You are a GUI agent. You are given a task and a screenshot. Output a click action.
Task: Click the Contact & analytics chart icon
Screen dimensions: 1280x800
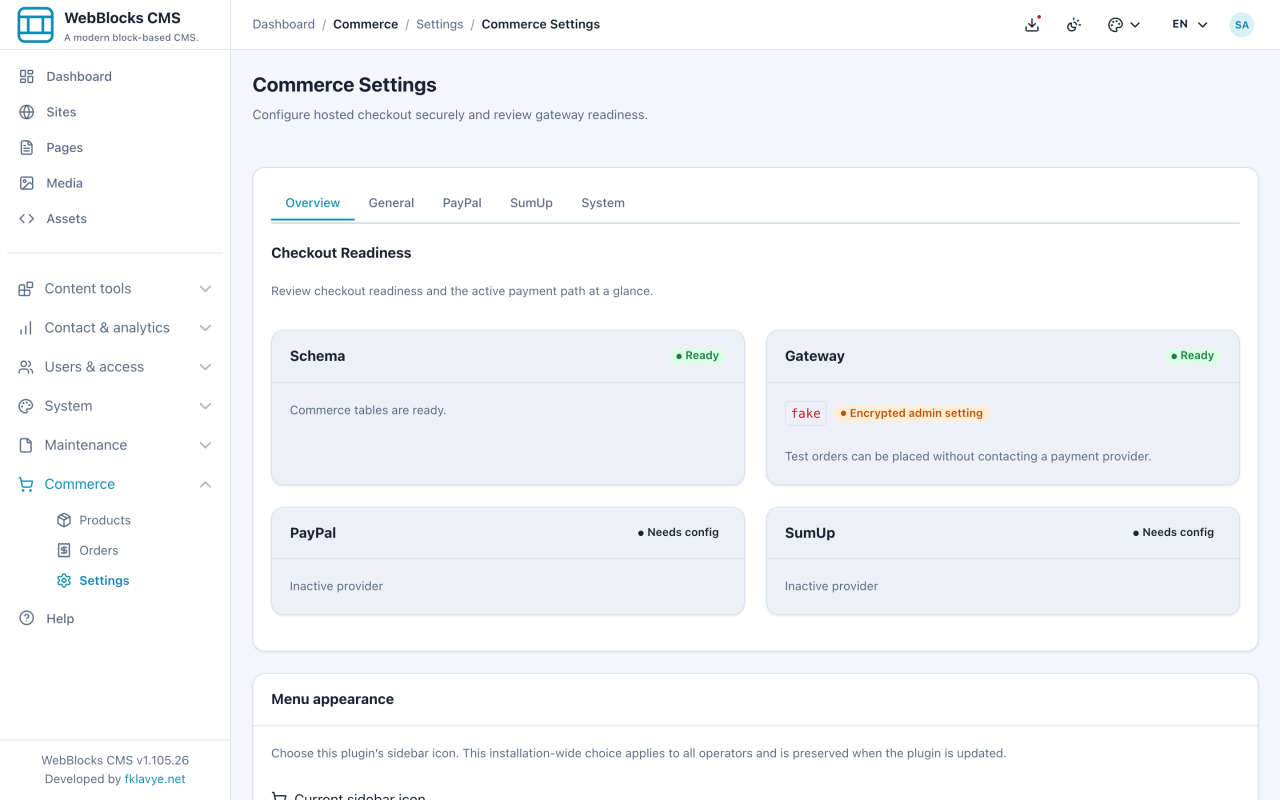[x=26, y=328]
